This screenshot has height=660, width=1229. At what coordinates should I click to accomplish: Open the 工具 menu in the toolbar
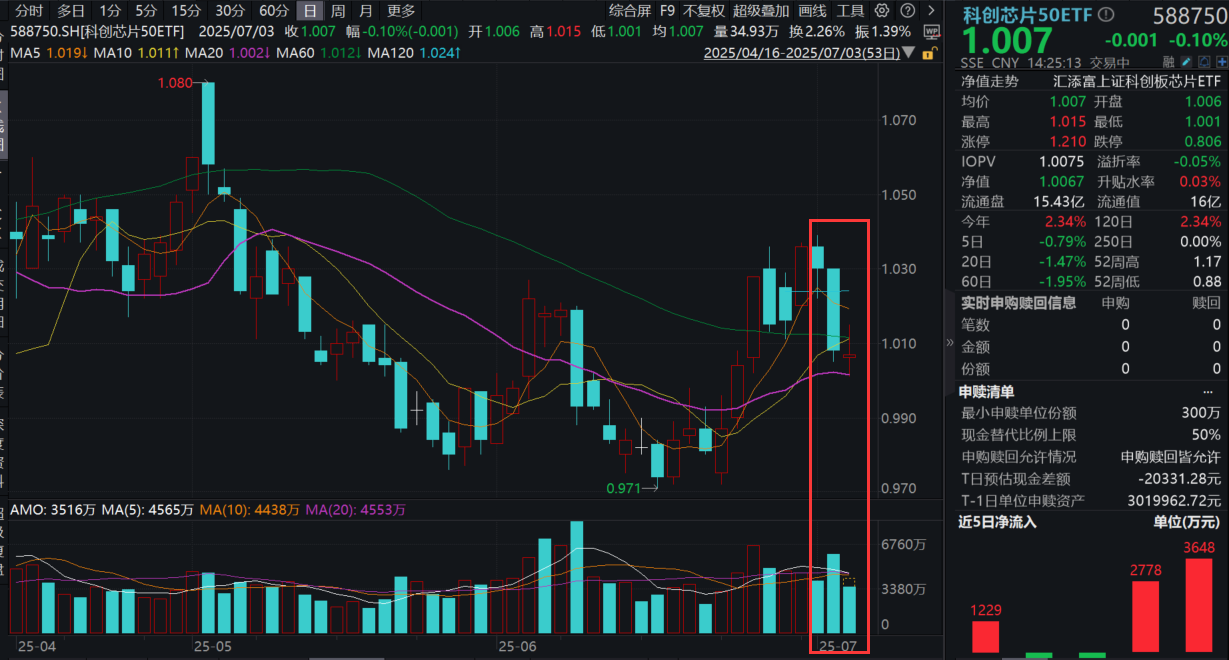[850, 10]
